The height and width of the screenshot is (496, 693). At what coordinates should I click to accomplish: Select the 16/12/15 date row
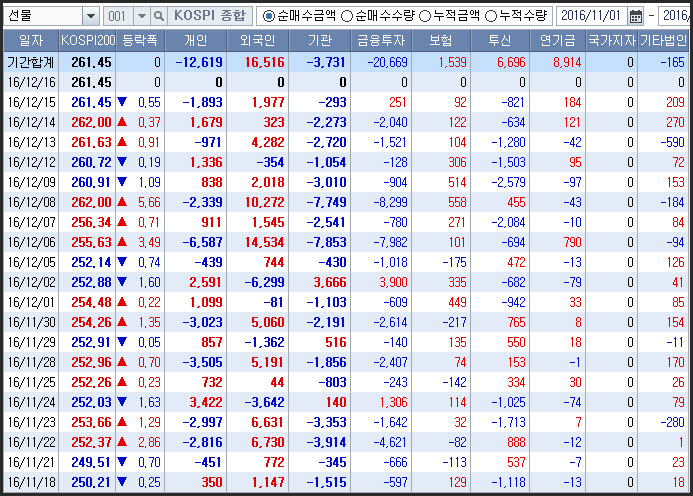[346, 102]
